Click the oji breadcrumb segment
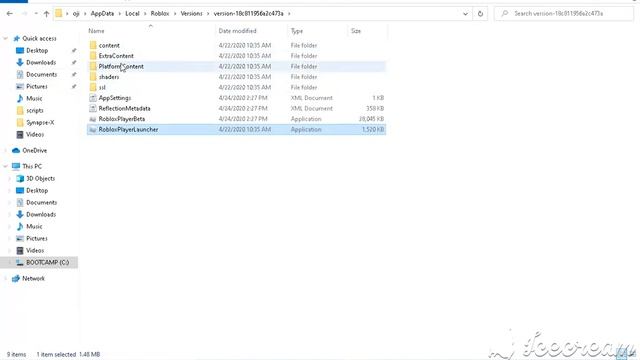The height and width of the screenshot is (360, 640). pyautogui.click(x=76, y=13)
